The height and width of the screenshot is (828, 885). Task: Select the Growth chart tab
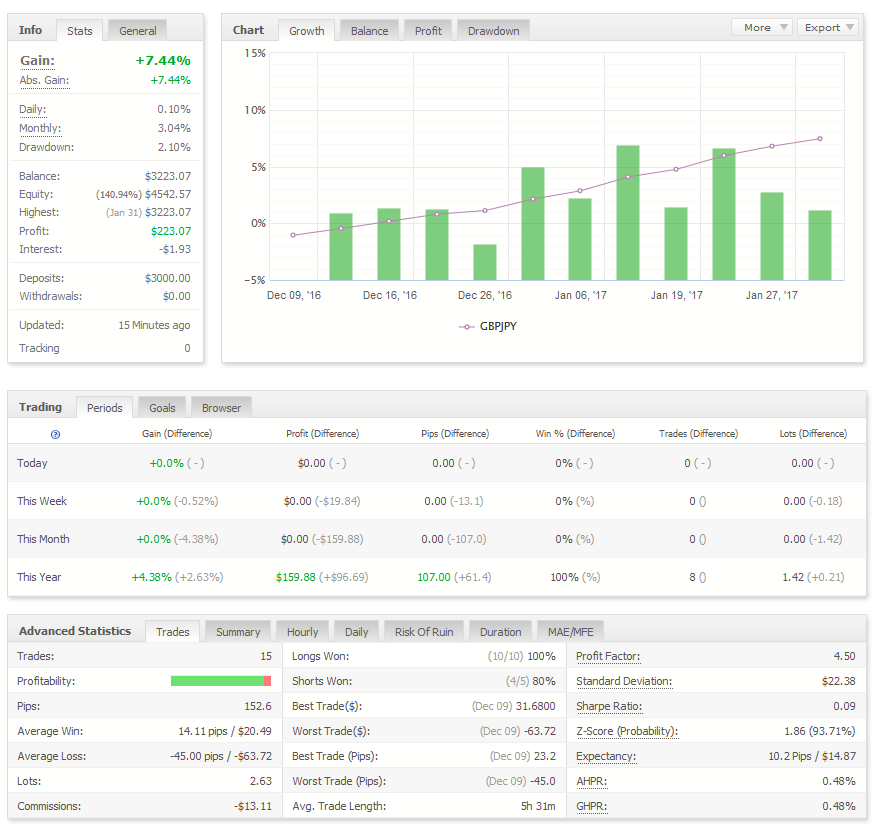point(306,31)
